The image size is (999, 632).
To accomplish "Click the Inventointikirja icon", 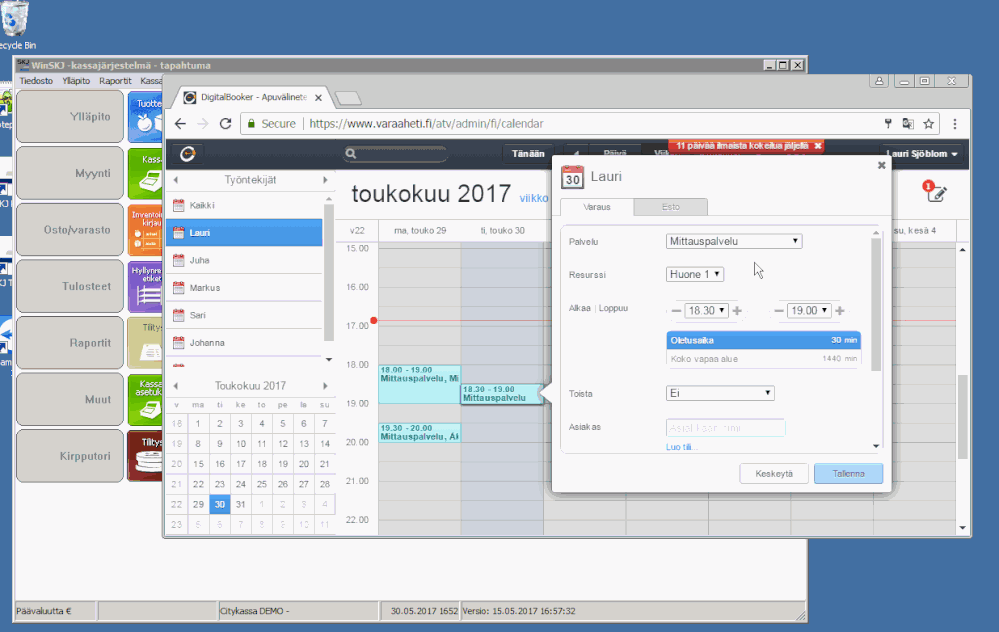I will 145,228.
